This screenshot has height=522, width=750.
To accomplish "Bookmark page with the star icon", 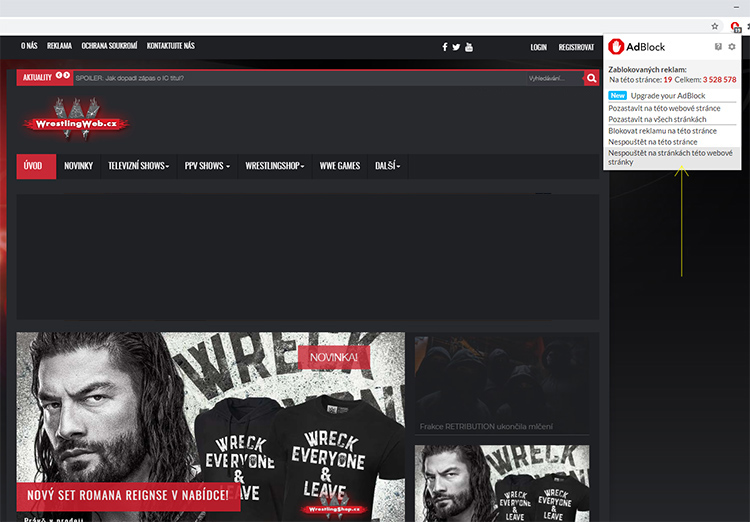I will 715,26.
